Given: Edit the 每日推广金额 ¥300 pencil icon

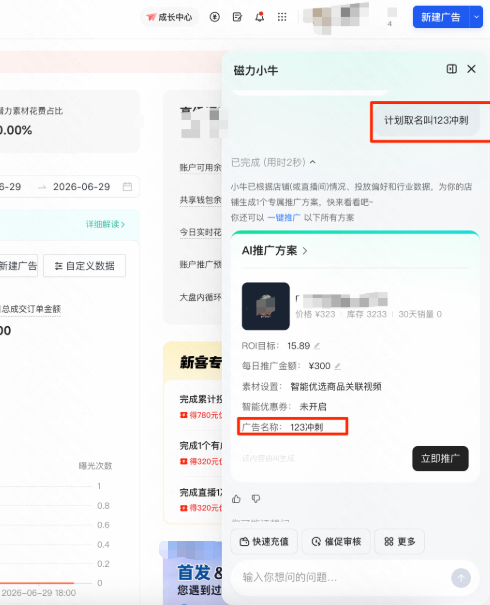Looking at the screenshot, I should pyautogui.click(x=338, y=366).
